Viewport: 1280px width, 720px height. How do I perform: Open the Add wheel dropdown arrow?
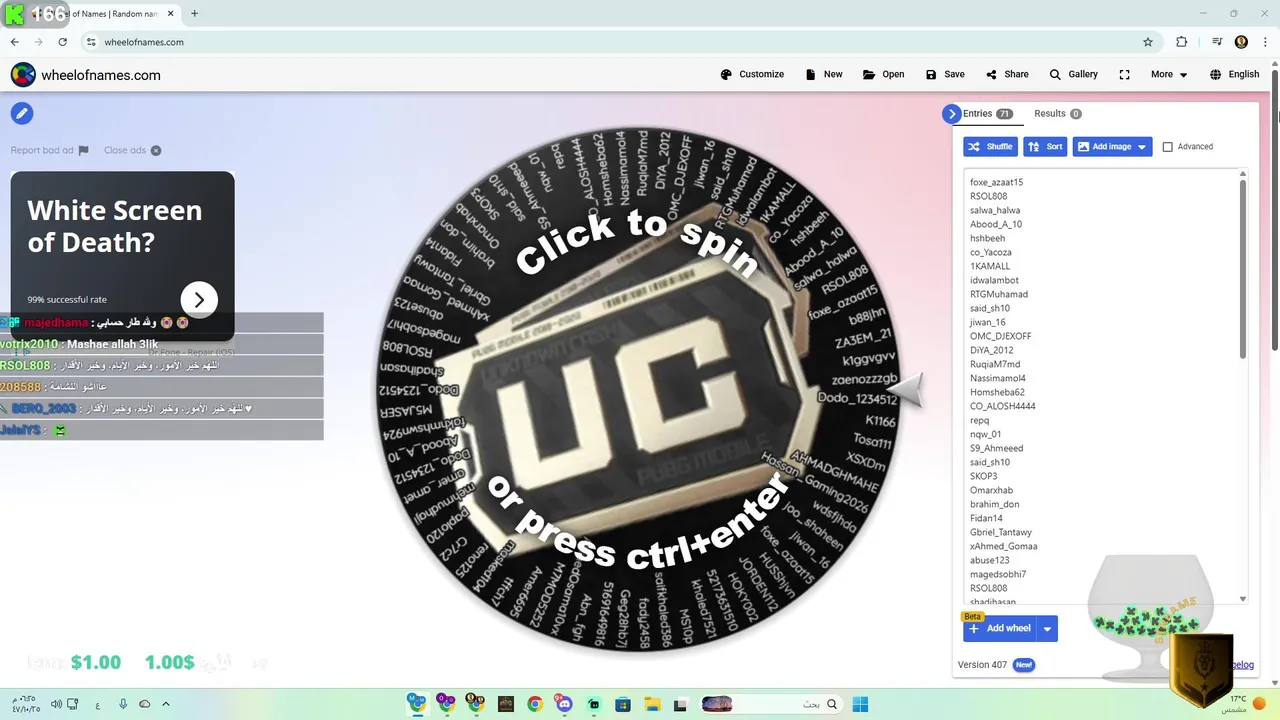point(1047,628)
